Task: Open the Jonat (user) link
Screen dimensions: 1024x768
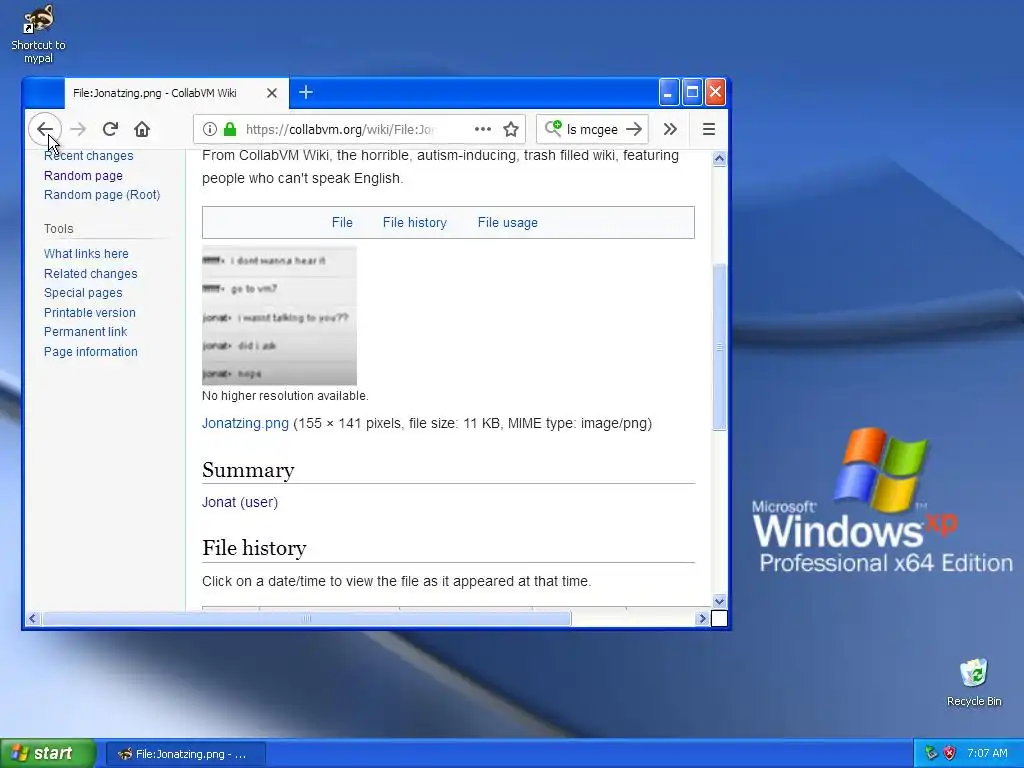Action: point(240,502)
